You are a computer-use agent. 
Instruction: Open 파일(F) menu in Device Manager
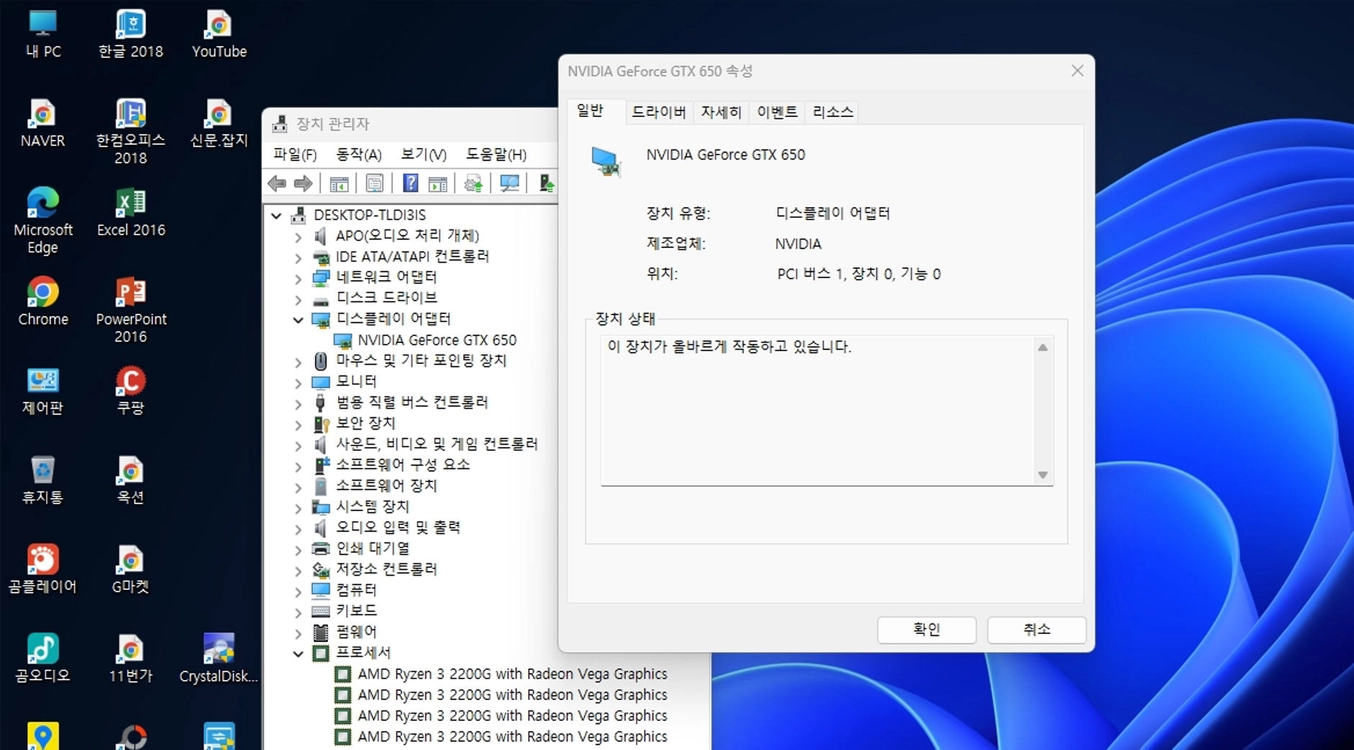(295, 154)
